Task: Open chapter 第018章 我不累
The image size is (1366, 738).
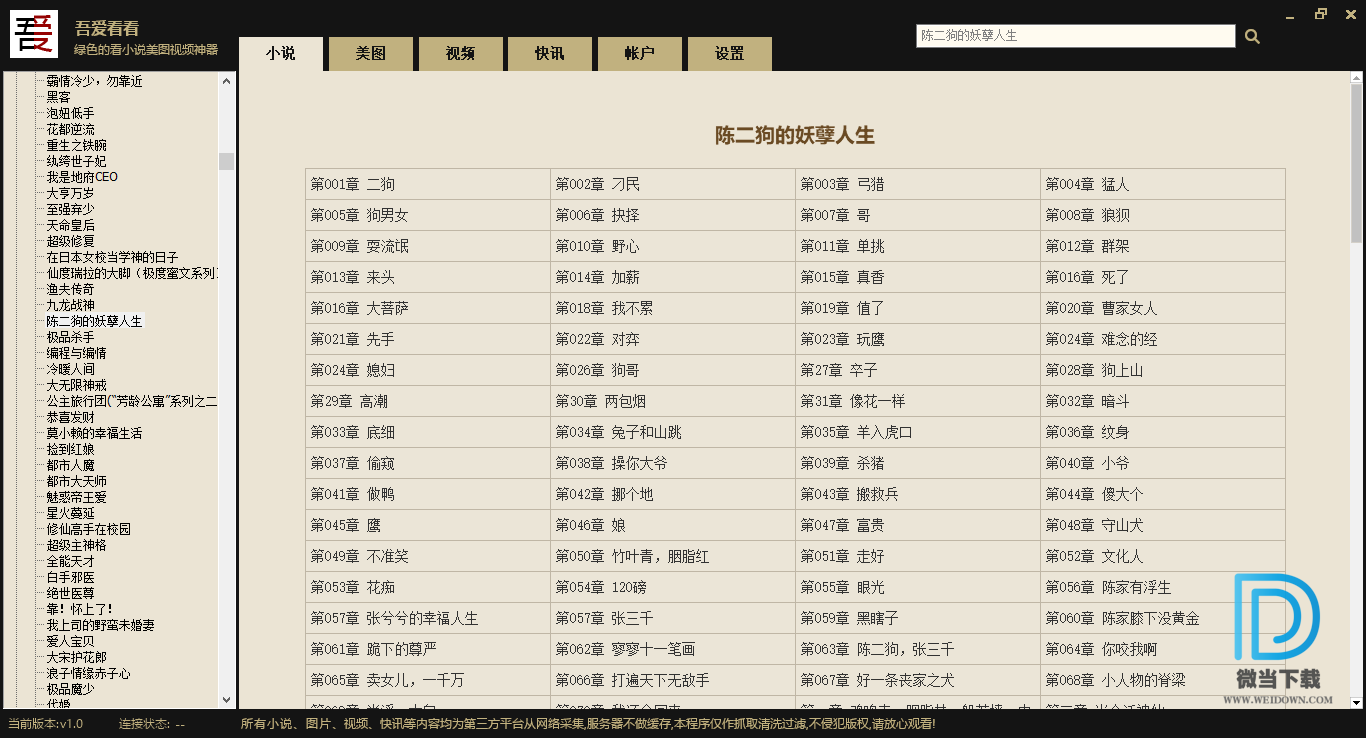Action: [604, 308]
